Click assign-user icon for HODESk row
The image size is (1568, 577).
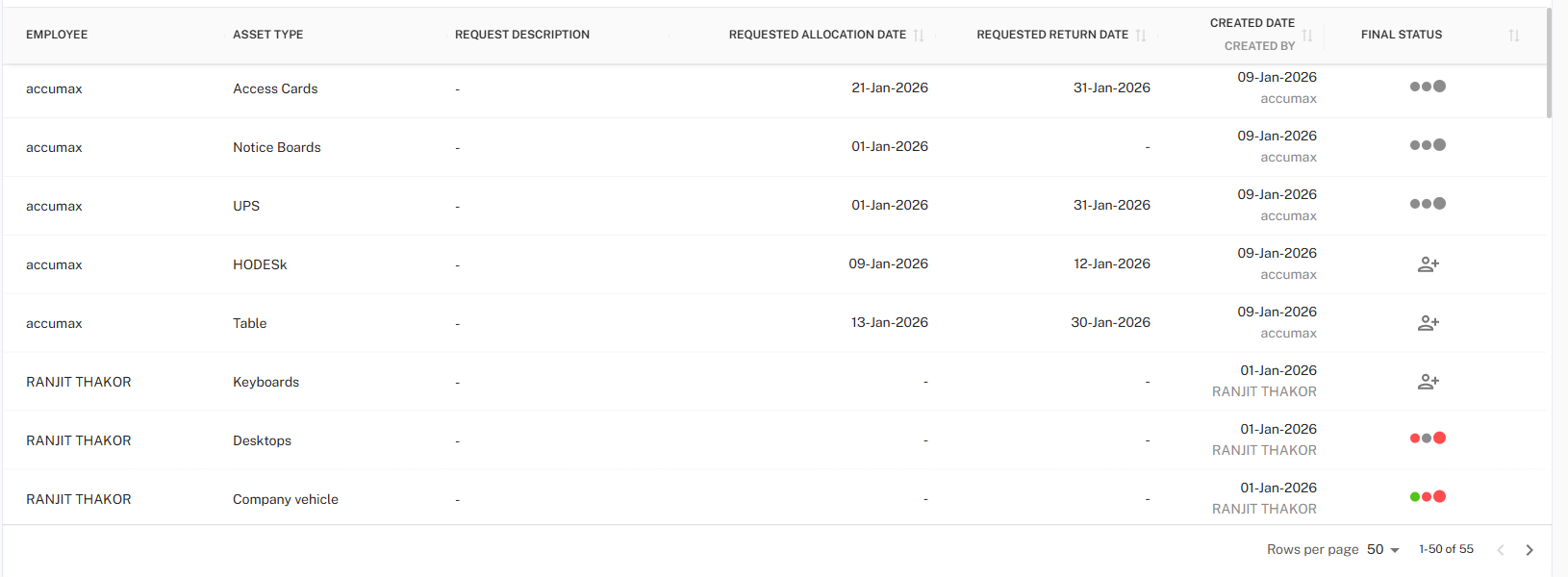[1428, 264]
